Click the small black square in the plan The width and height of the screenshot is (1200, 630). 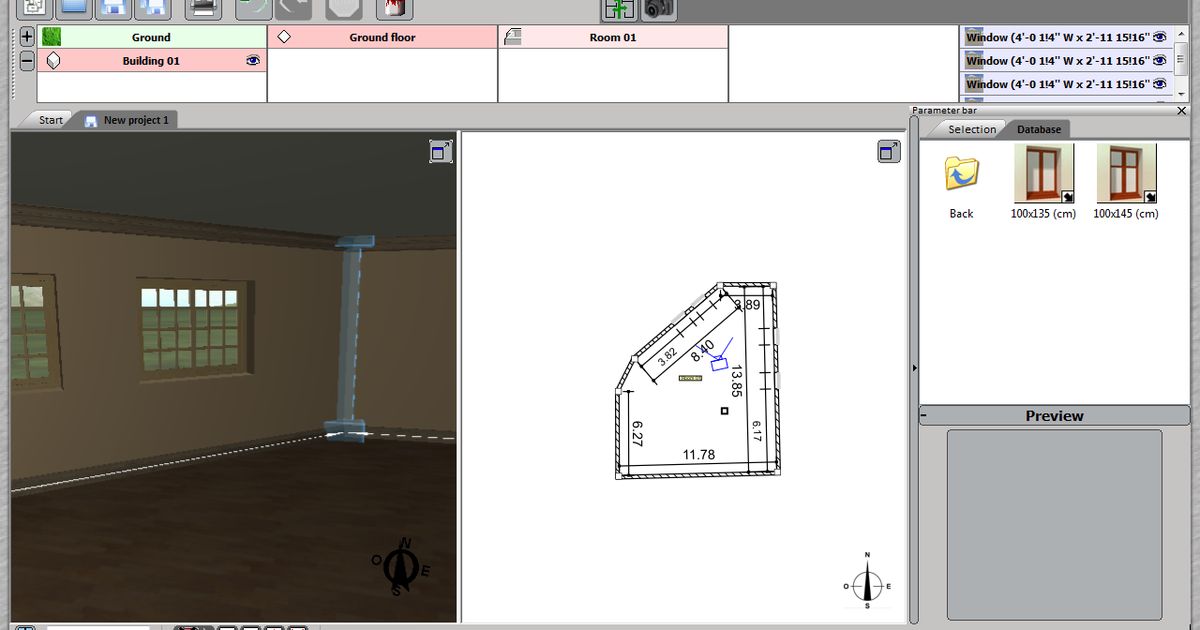(x=725, y=410)
